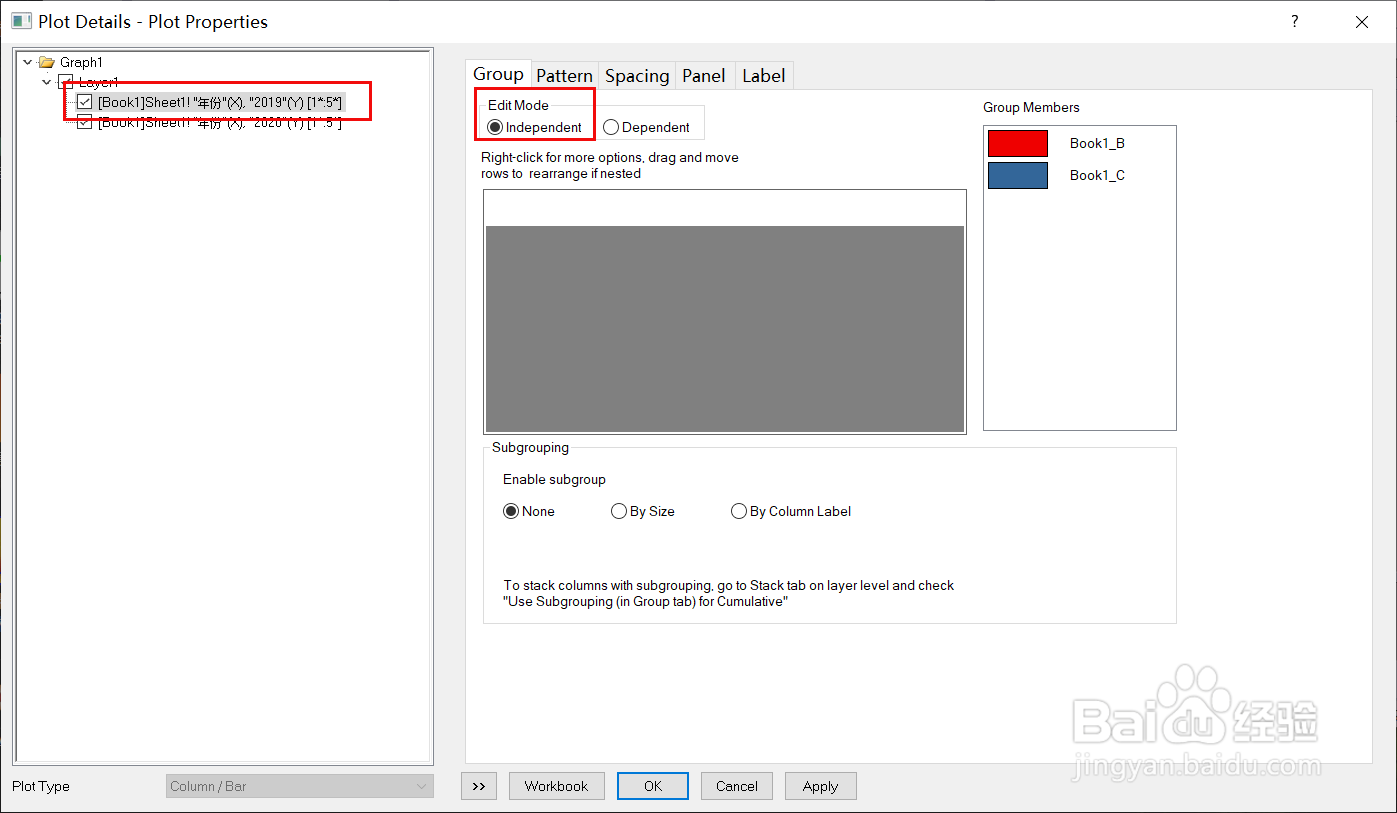The image size is (1397, 813).
Task: Select Dependent edit mode
Action: [647, 127]
